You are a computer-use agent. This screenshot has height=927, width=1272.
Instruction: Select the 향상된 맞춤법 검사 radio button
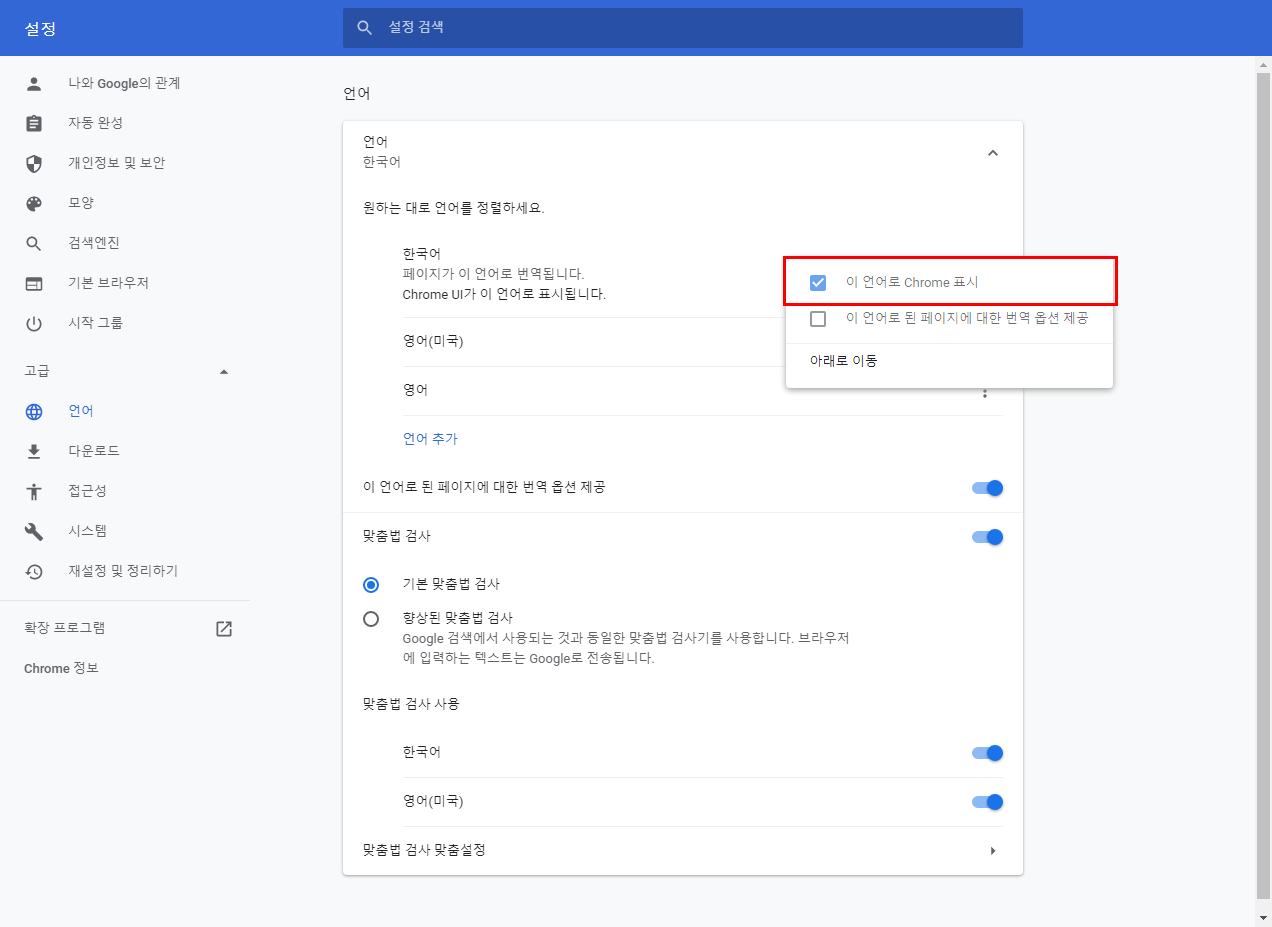(x=371, y=619)
